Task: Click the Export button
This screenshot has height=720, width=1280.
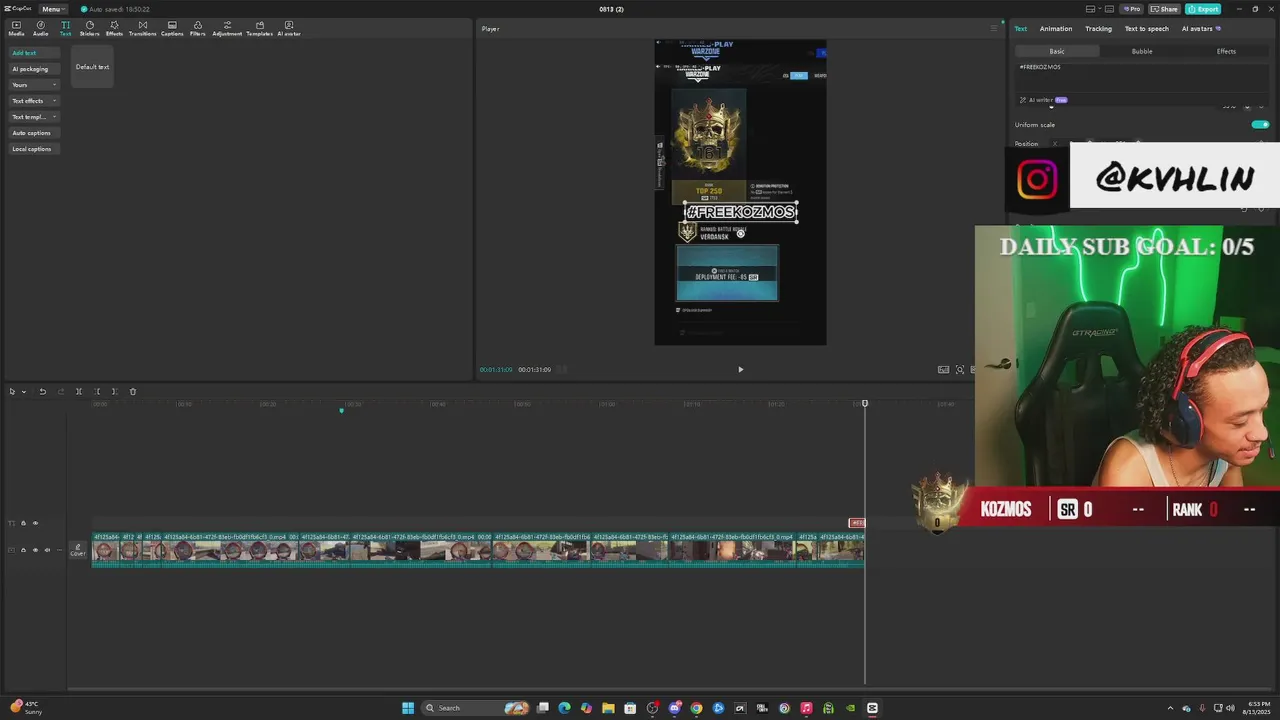Action: click(x=1203, y=9)
